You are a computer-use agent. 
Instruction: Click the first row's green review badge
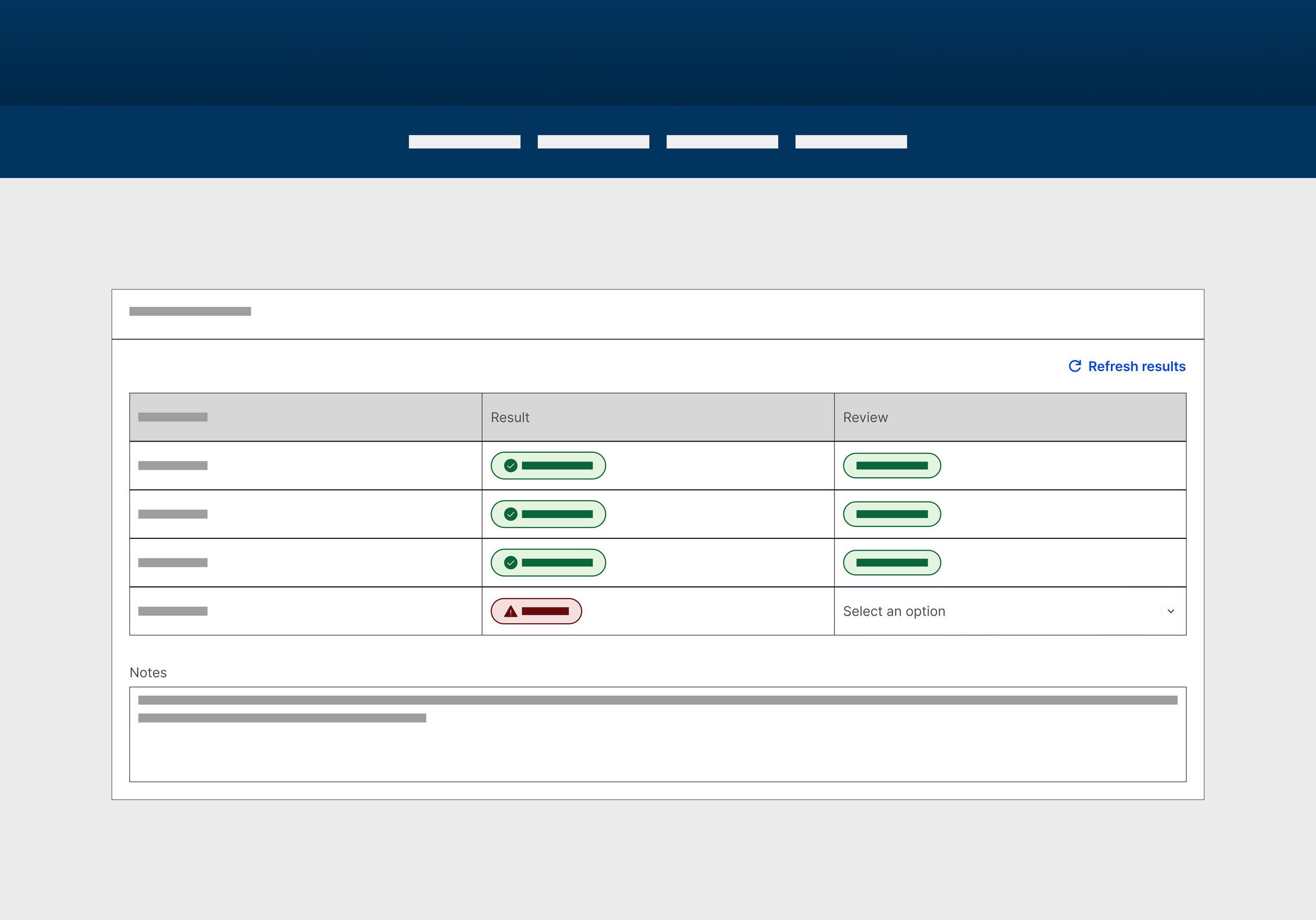coord(892,465)
